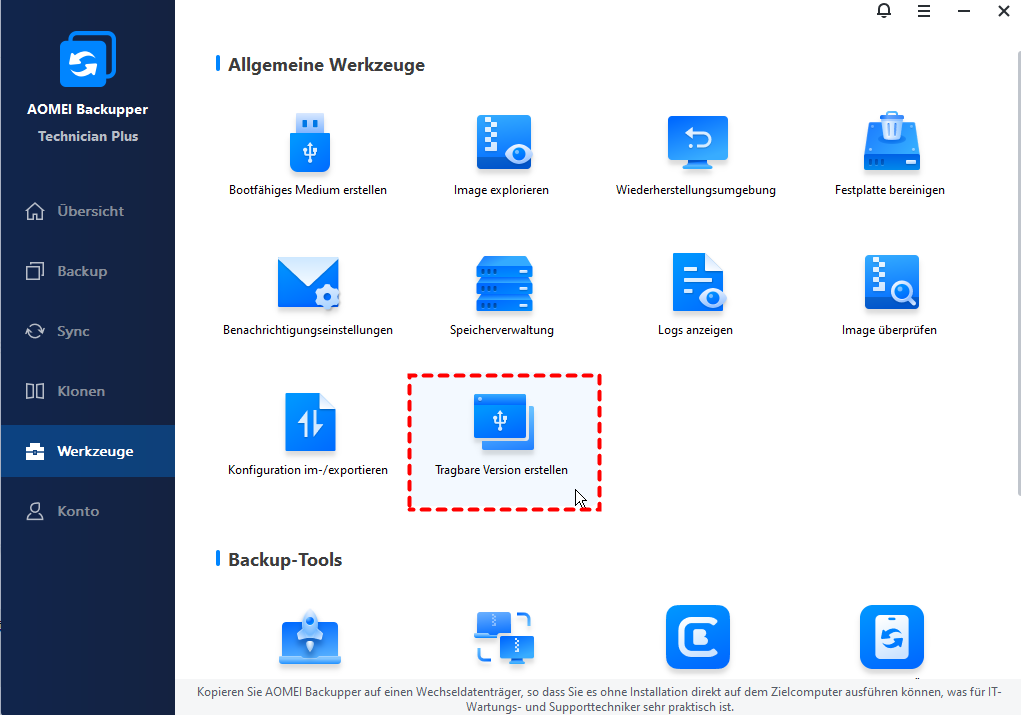The image size is (1021, 715).
Task: Go to Übersicht in the sidebar
Action: (88, 211)
